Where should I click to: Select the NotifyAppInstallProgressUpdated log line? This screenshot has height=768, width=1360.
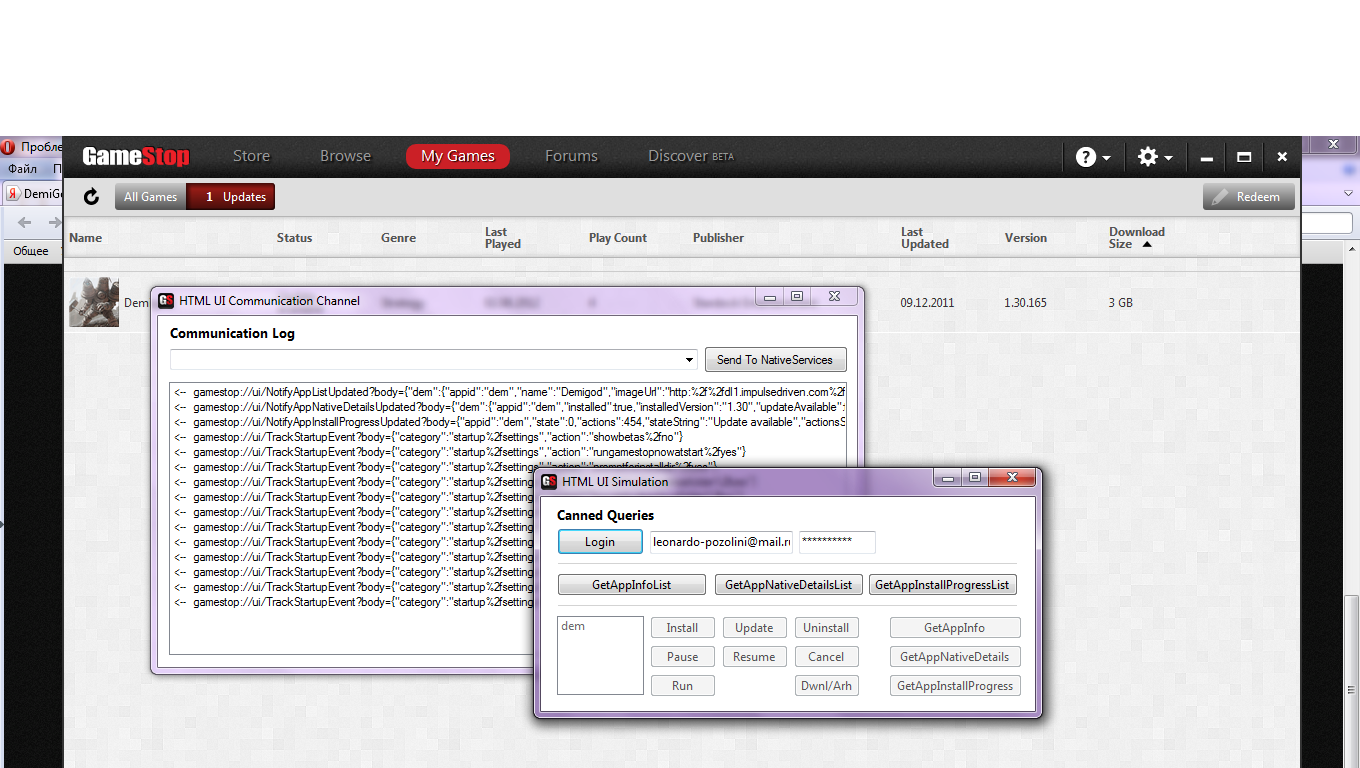point(509,422)
